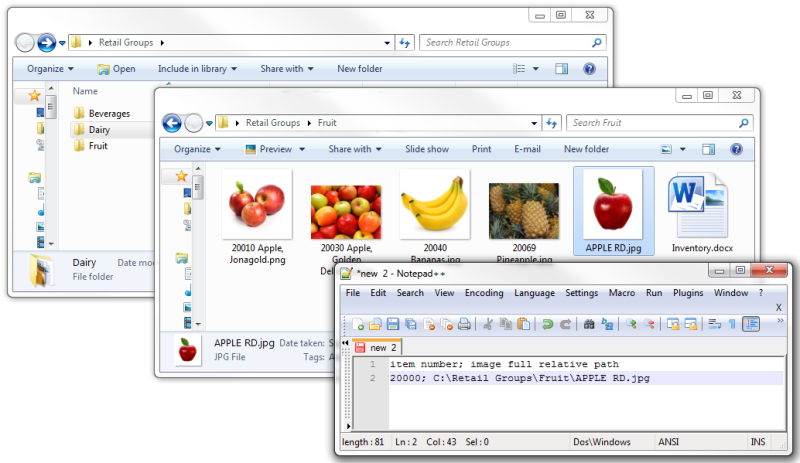Screen dimensions: 800x463
Task: Click E-mail in the Fruit window toolbar
Action: (x=527, y=149)
